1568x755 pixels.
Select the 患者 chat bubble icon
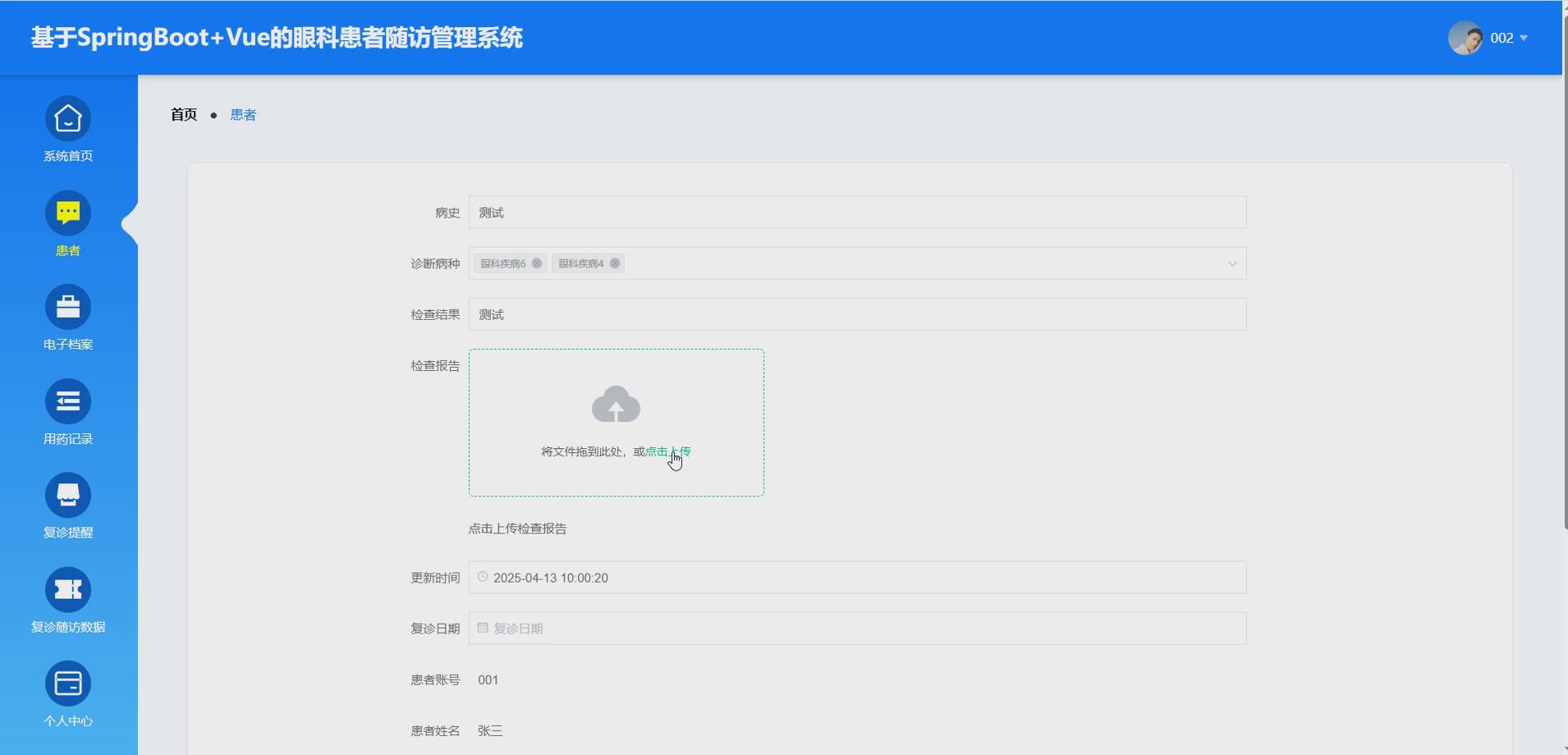(68, 212)
